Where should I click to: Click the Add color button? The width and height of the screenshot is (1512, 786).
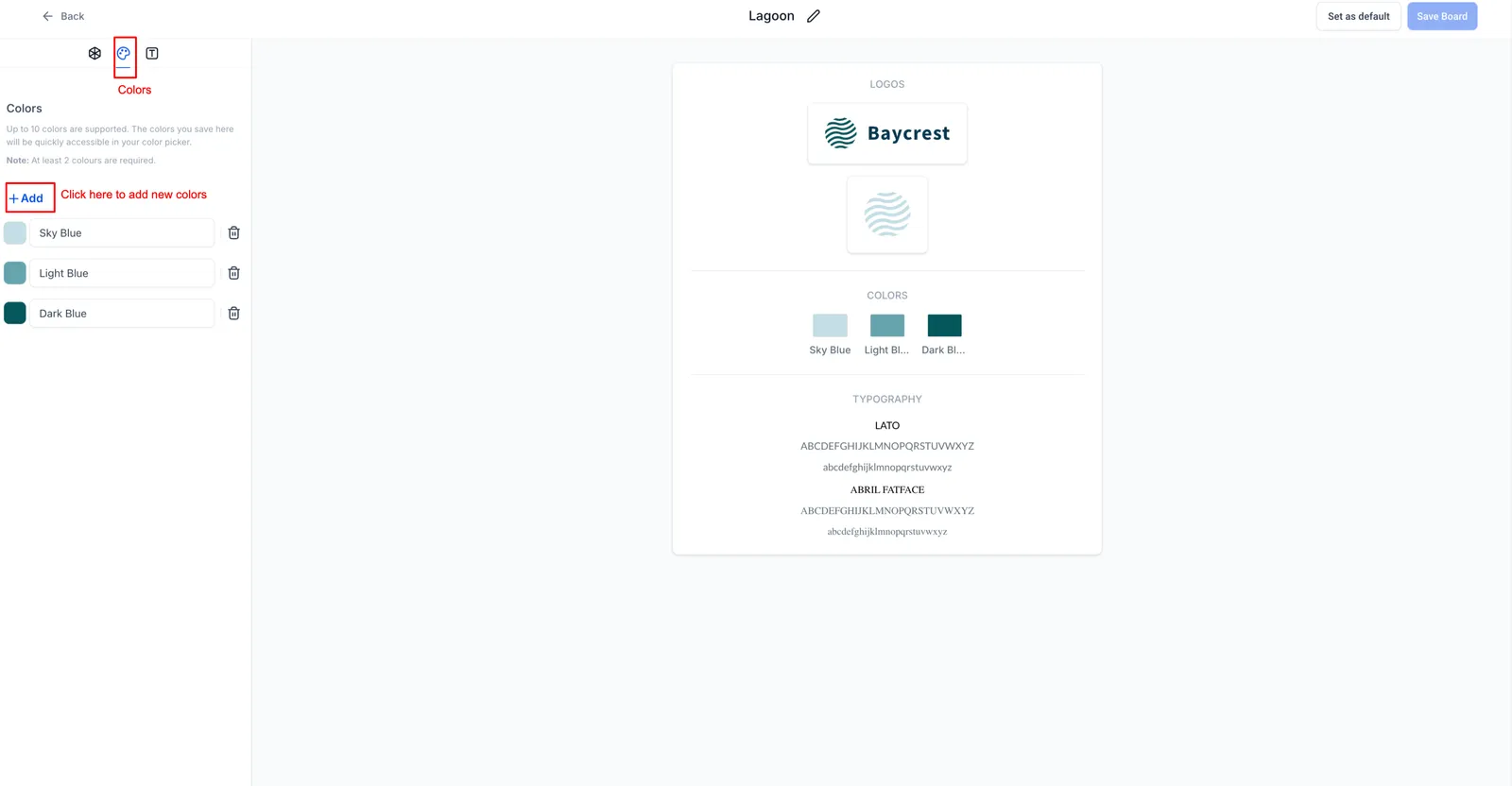click(x=26, y=198)
